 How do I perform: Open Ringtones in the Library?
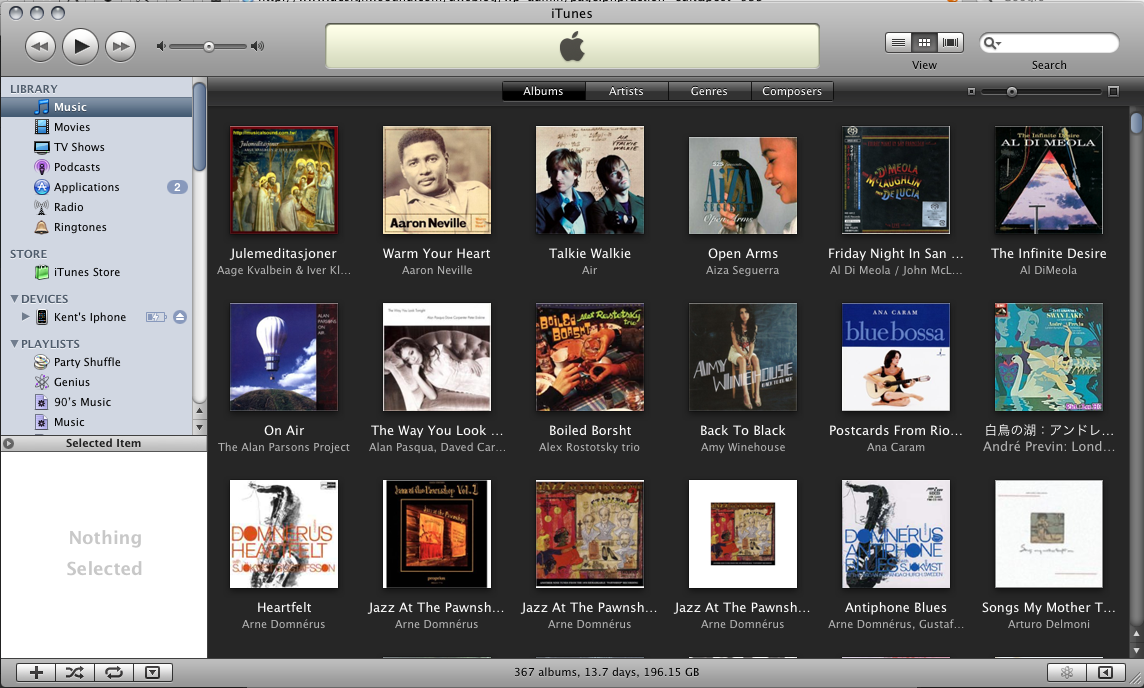pos(96,227)
